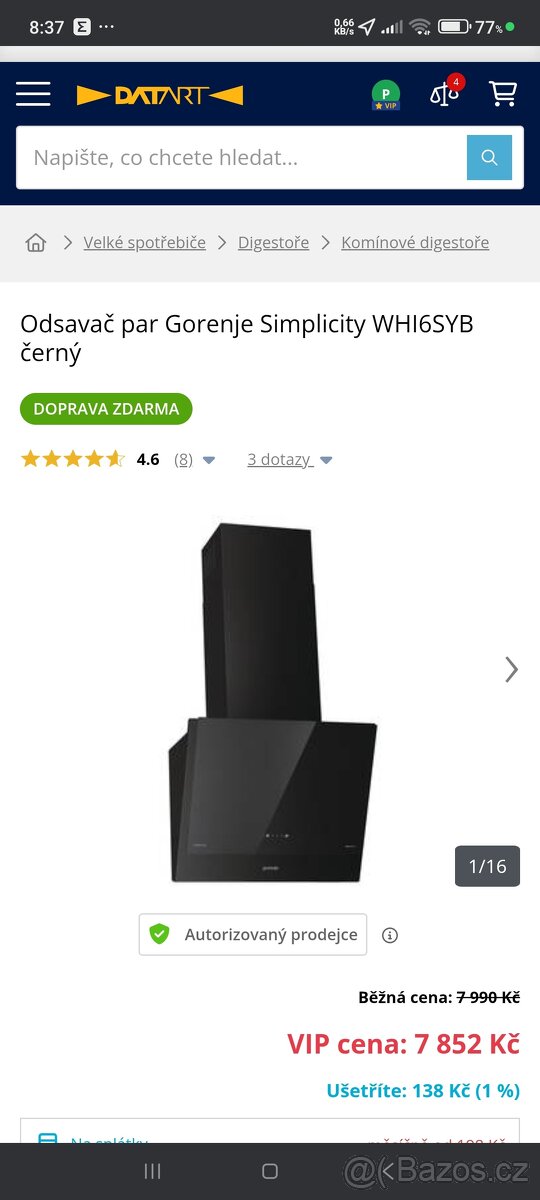The height and width of the screenshot is (1200, 540).
Task: Open 'Digestoře' breadcrumb link
Action: point(273,242)
